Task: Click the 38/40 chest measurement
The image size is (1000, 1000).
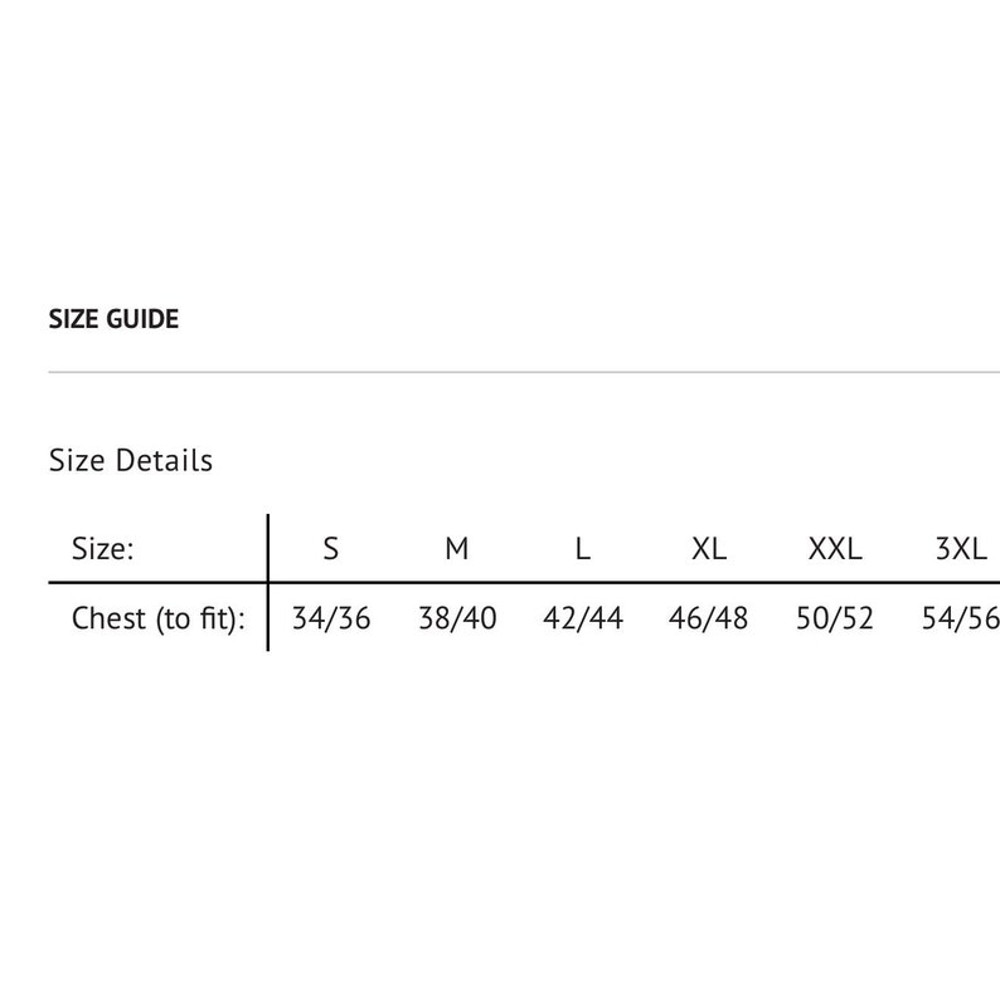Action: [x=457, y=619]
